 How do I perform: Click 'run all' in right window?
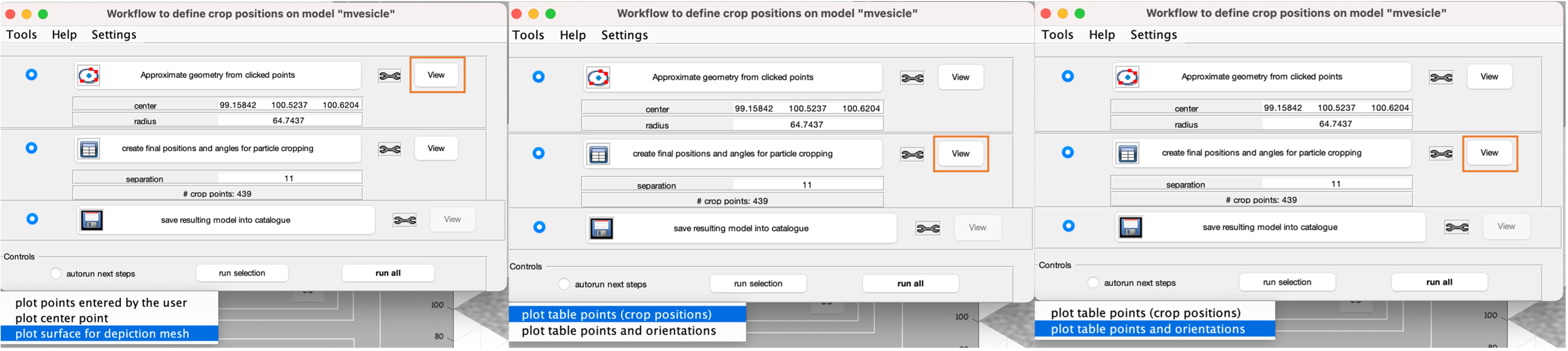(1440, 283)
